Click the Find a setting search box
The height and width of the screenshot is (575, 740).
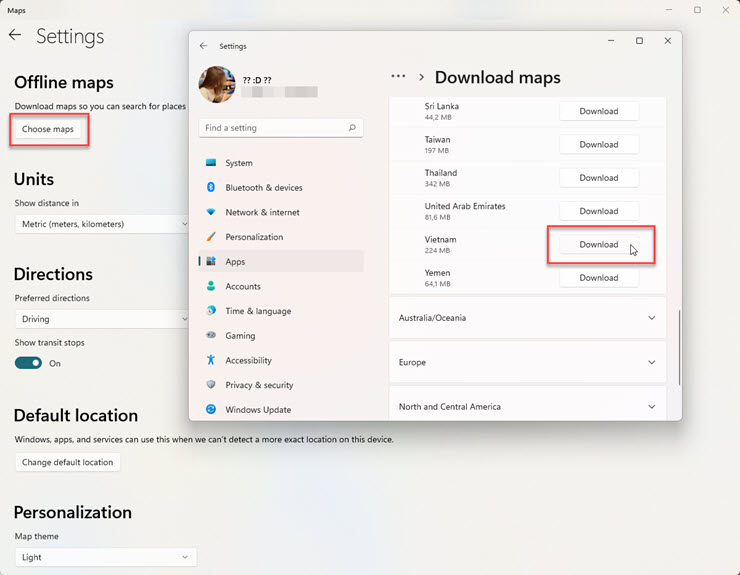[x=274, y=128]
